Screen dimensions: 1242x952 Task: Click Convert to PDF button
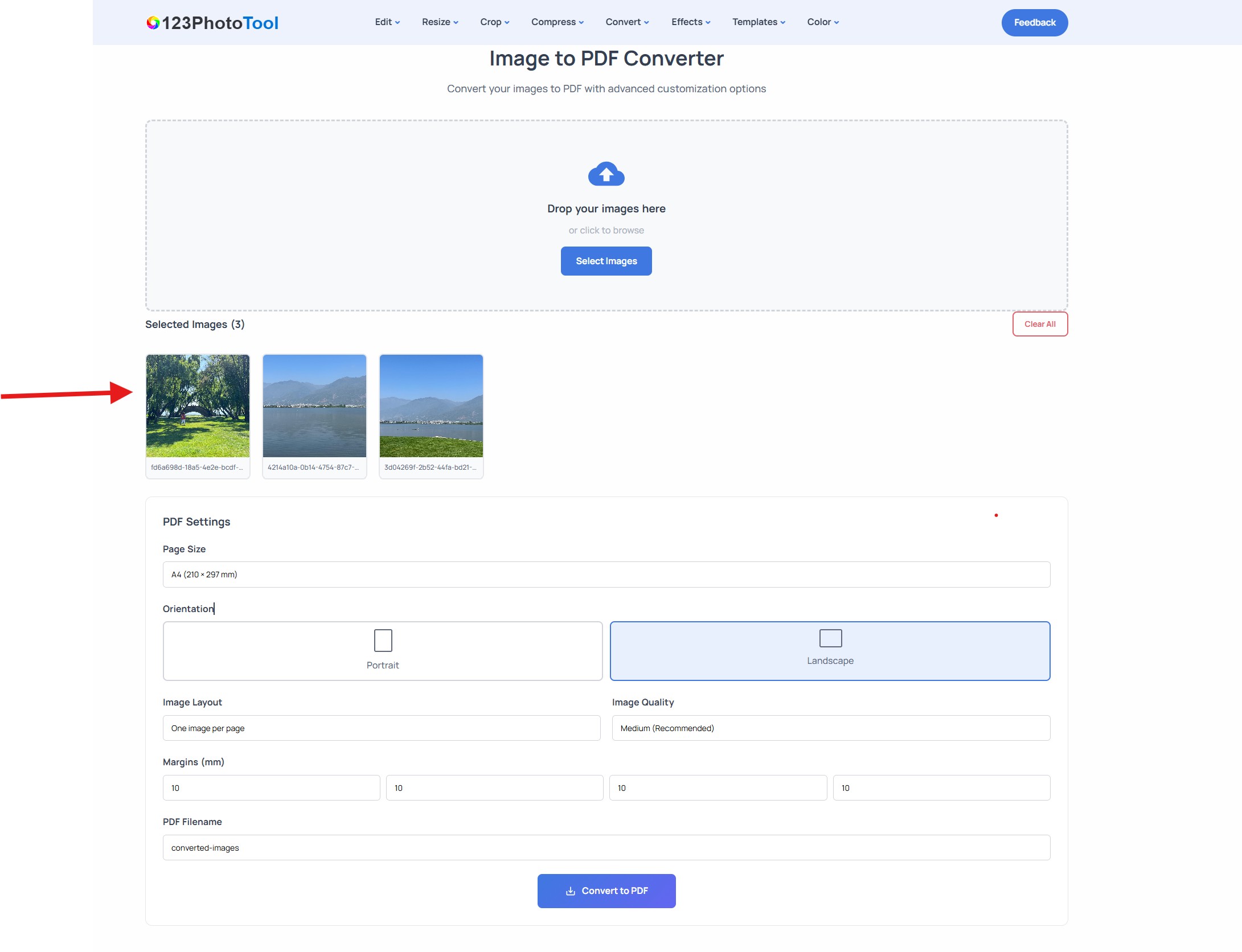[x=606, y=891]
